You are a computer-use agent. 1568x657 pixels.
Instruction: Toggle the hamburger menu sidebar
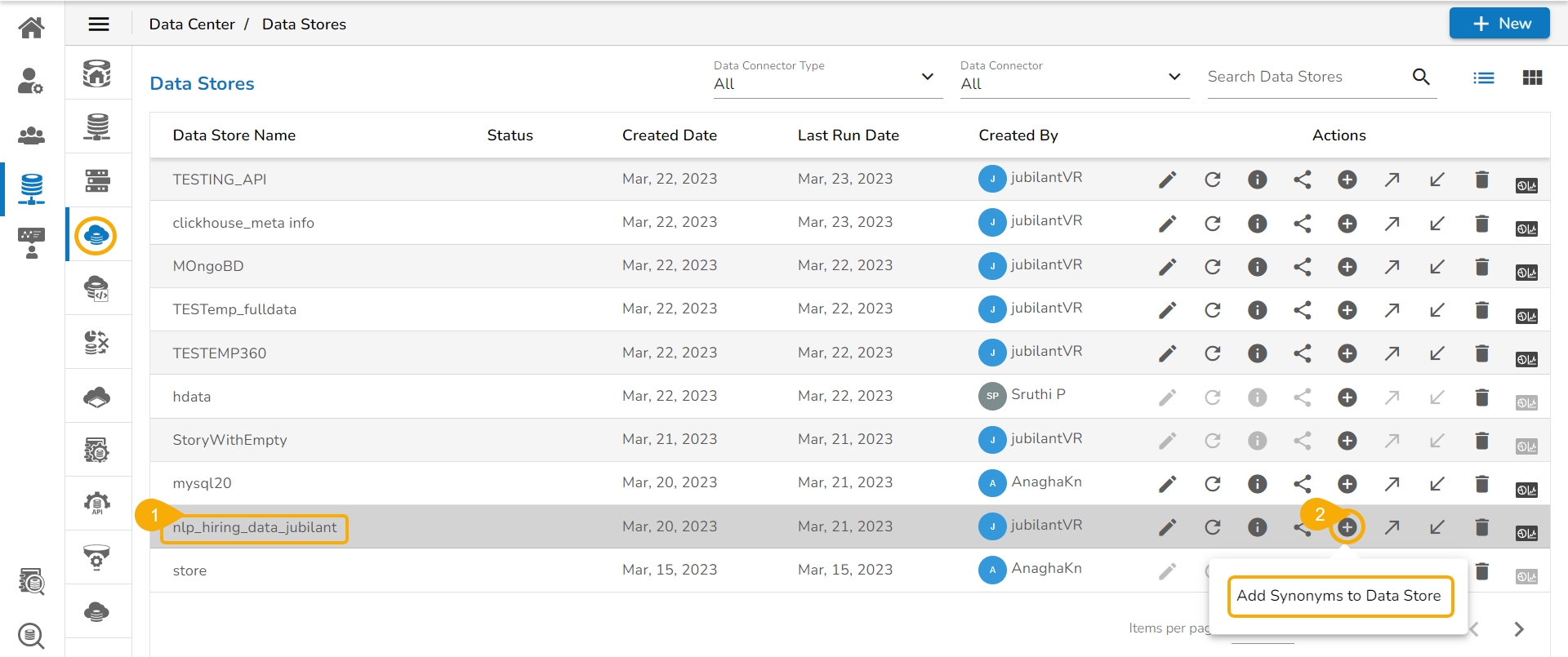pyautogui.click(x=99, y=24)
